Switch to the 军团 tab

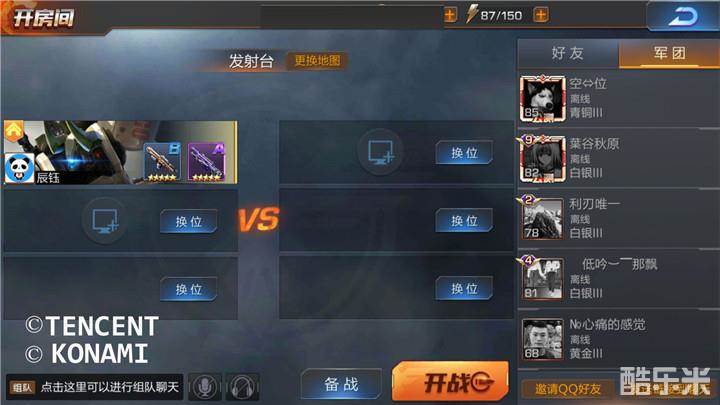point(669,53)
